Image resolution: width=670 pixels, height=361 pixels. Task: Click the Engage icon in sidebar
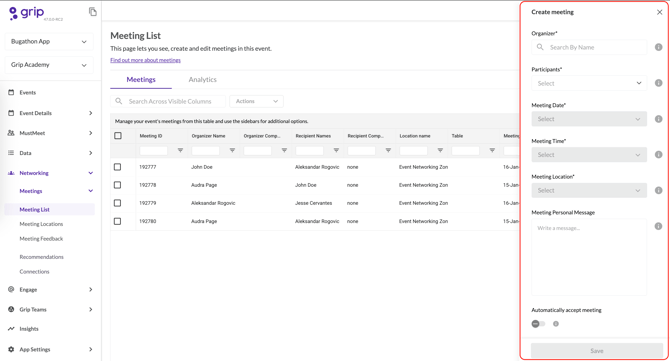click(x=11, y=289)
